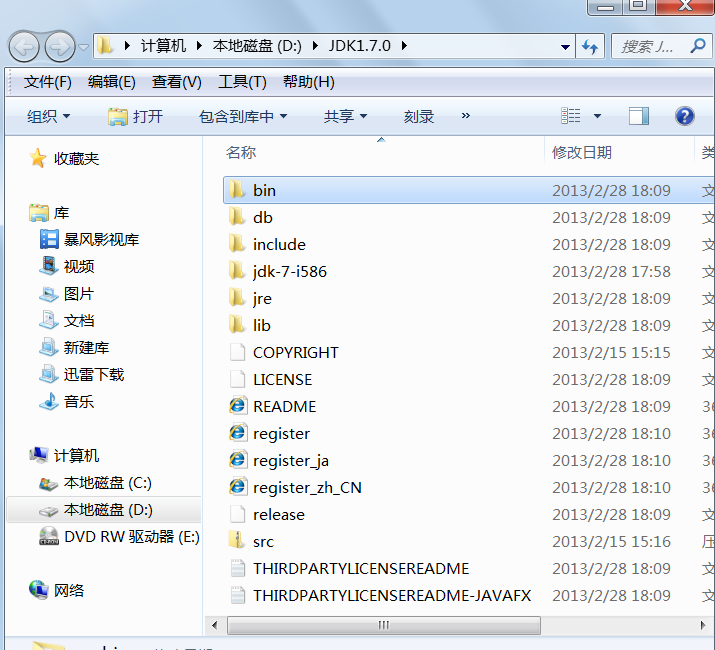The image size is (715, 650).
Task: Click the horizontal scrollbar right arrow
Action: coord(703,625)
